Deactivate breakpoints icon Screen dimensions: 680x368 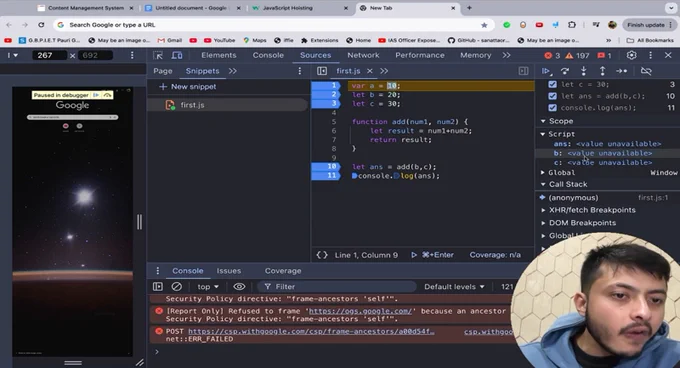coord(646,71)
